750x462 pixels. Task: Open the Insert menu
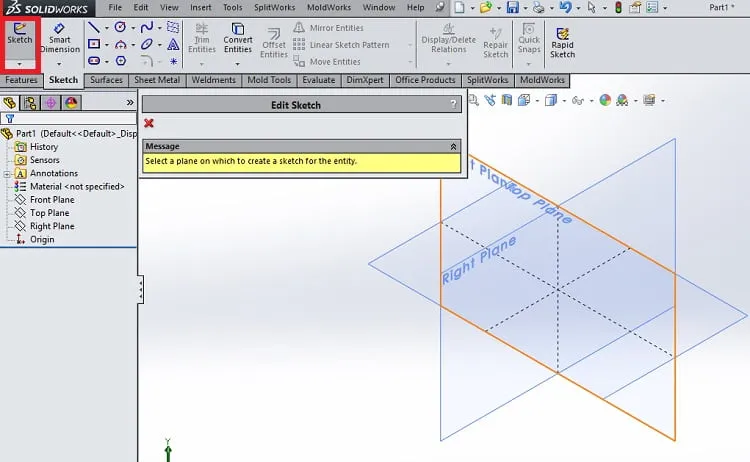point(200,7)
